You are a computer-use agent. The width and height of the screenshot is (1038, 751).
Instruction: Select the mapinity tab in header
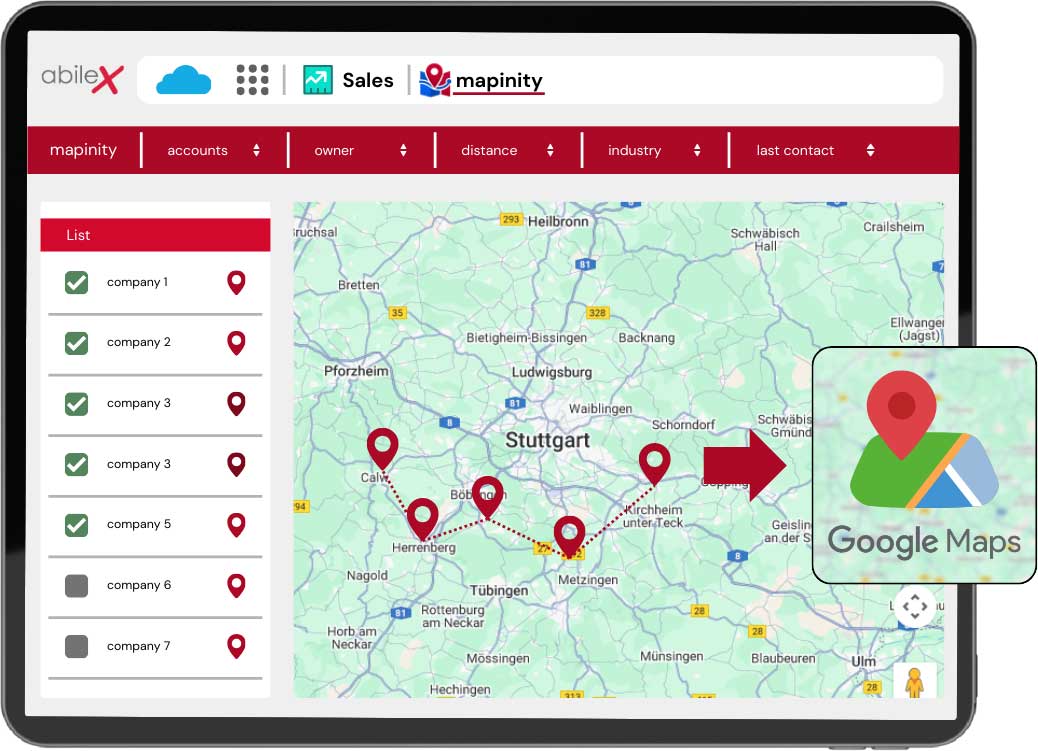click(x=499, y=80)
